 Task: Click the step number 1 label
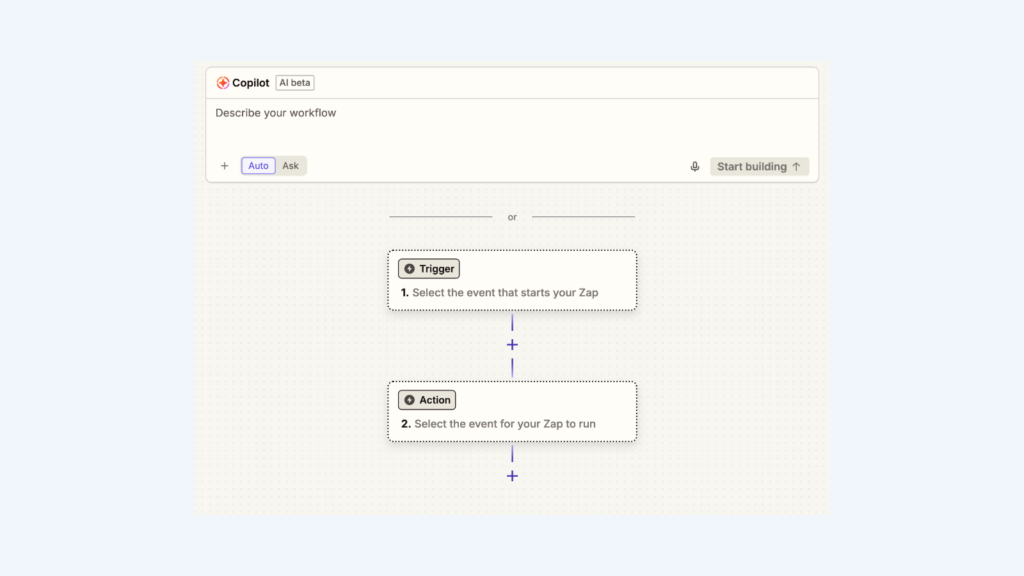(405, 293)
